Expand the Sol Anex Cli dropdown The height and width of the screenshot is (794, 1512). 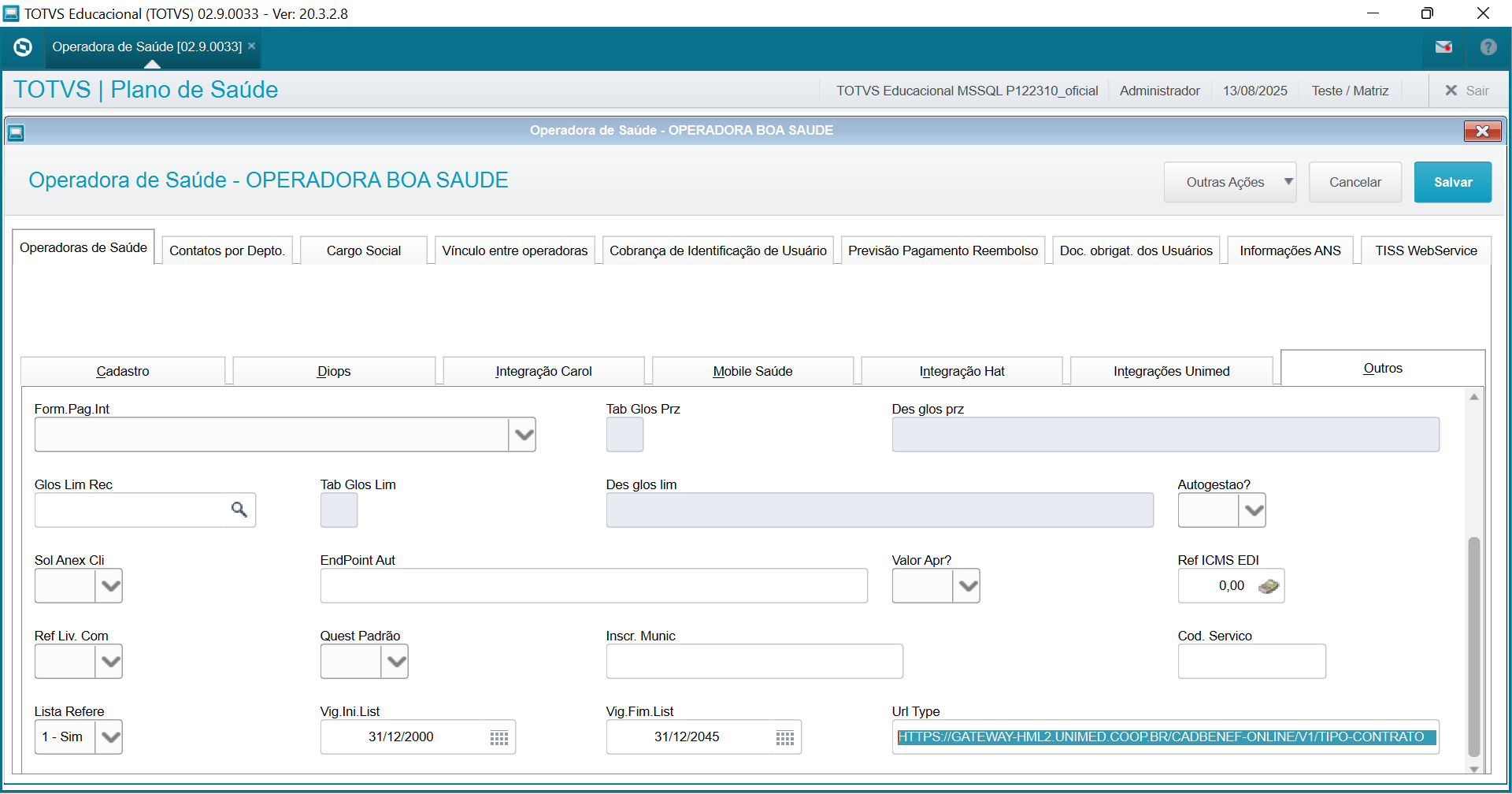(x=109, y=586)
